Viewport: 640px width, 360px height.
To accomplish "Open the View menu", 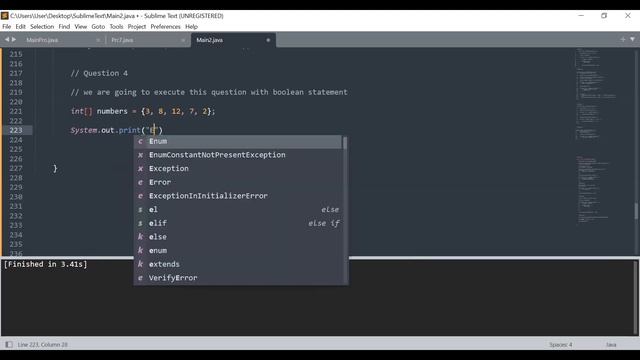I will (80, 27).
